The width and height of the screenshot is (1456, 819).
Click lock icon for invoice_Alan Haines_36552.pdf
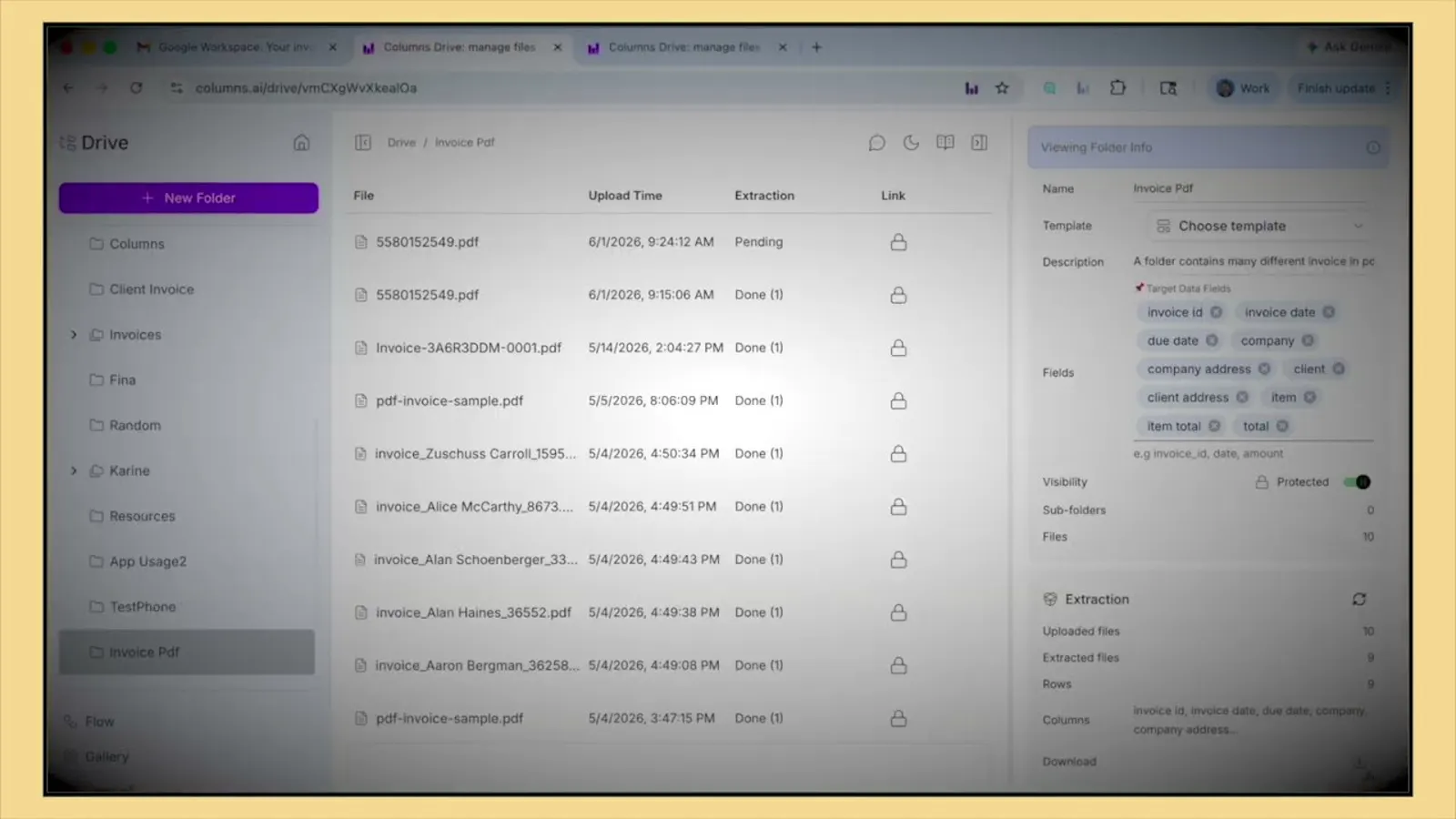pyautogui.click(x=898, y=612)
